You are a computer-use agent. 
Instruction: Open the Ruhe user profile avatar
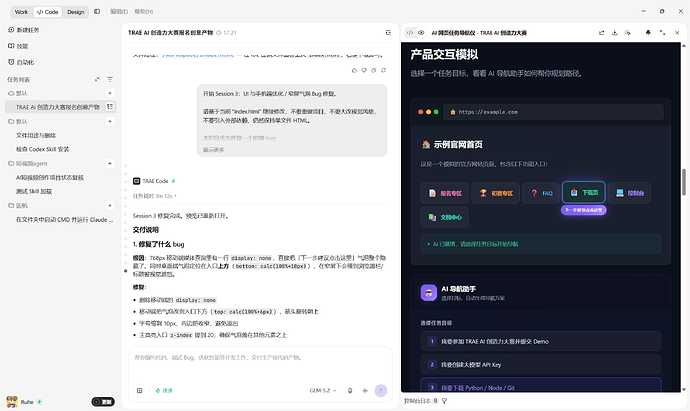[x=12, y=402]
